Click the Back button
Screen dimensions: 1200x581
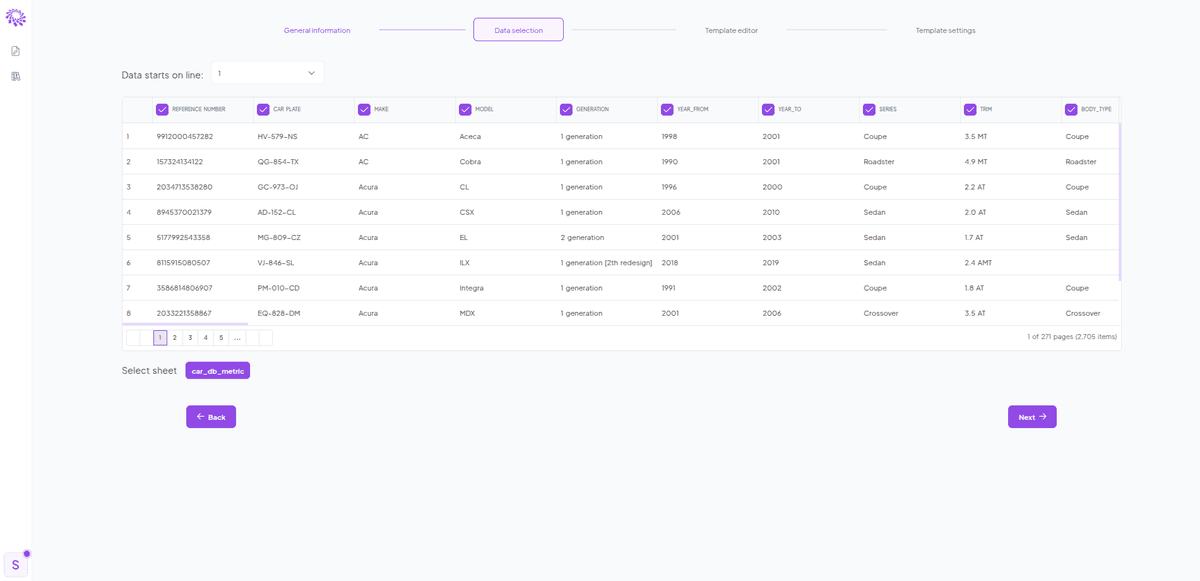[210, 416]
